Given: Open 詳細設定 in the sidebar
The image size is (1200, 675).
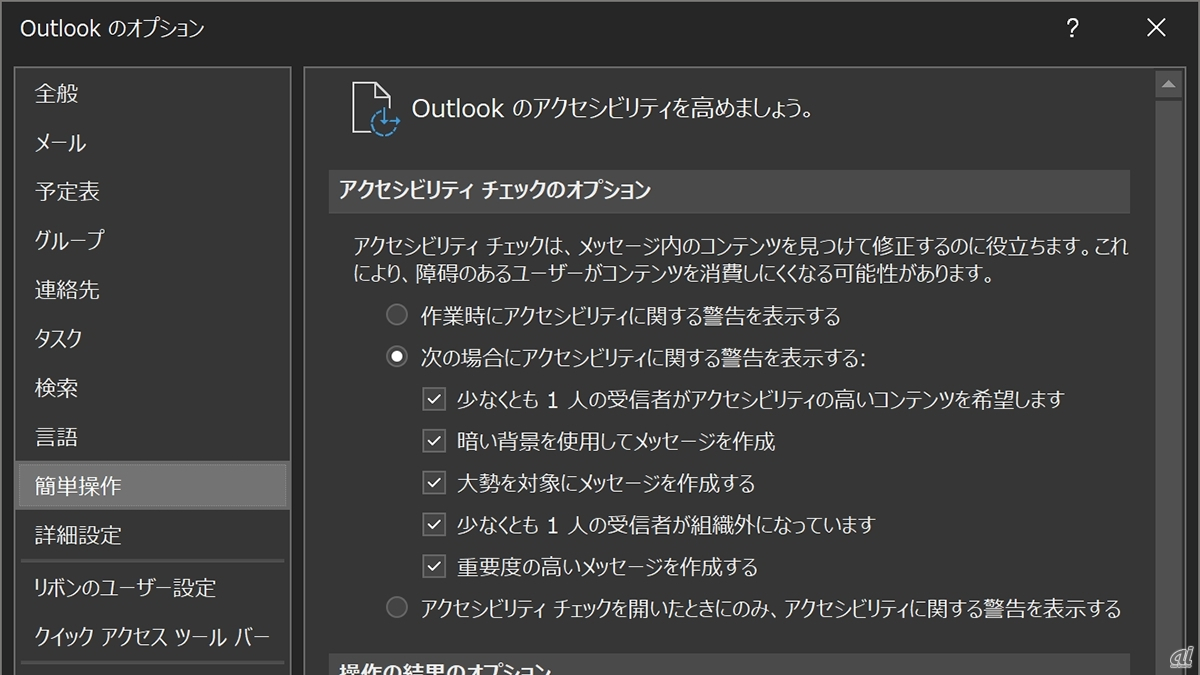Looking at the screenshot, I should [153, 535].
